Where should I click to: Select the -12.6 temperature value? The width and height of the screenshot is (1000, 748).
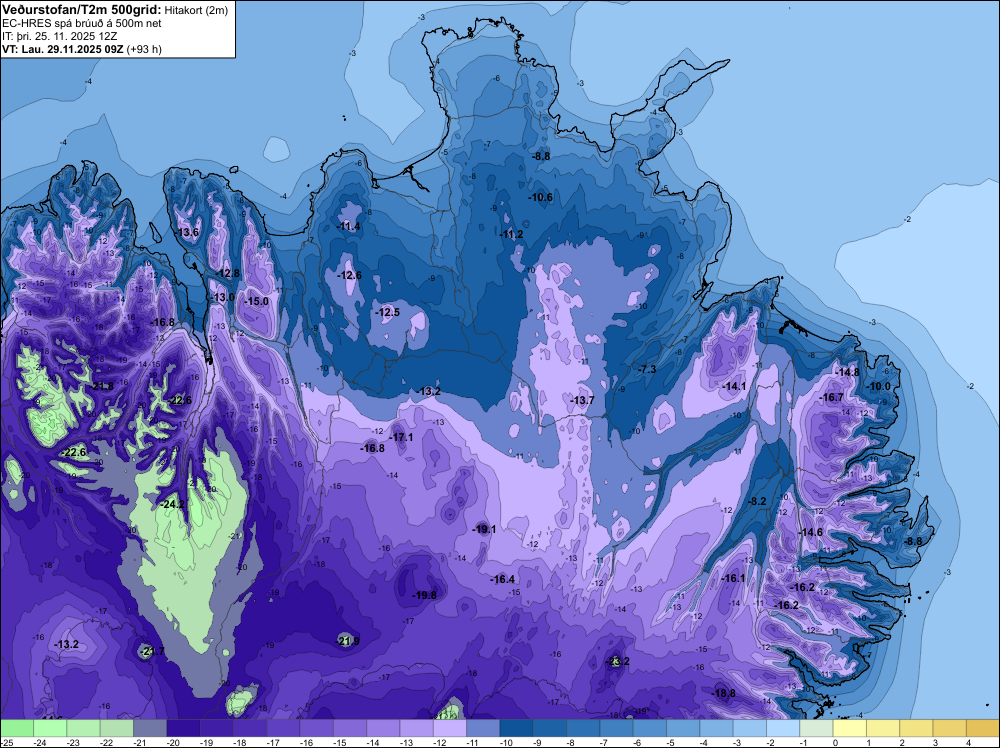pos(349,275)
